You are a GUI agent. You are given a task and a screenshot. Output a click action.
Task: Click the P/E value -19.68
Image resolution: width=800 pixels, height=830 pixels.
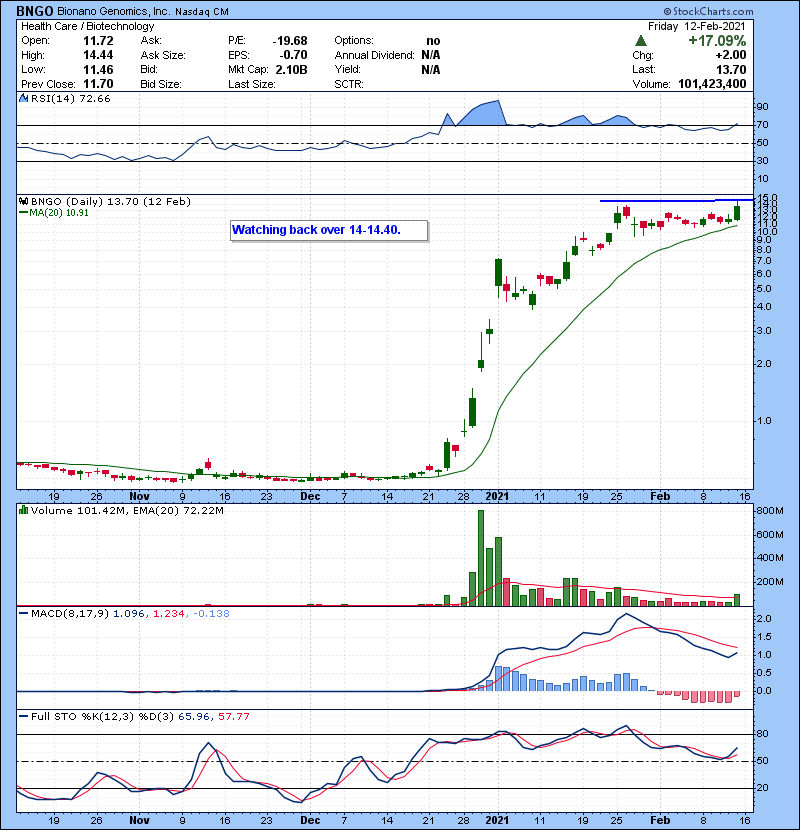click(290, 41)
